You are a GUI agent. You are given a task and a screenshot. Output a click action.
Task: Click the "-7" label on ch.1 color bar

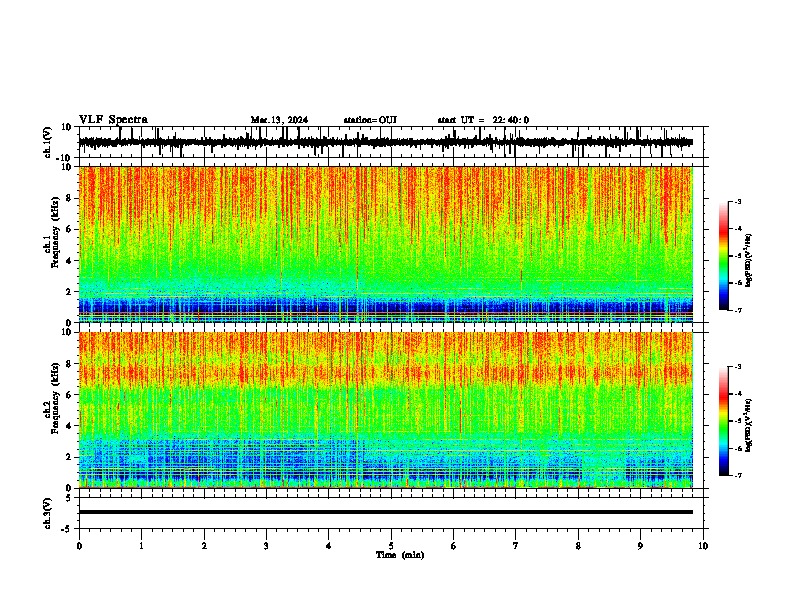click(738, 310)
